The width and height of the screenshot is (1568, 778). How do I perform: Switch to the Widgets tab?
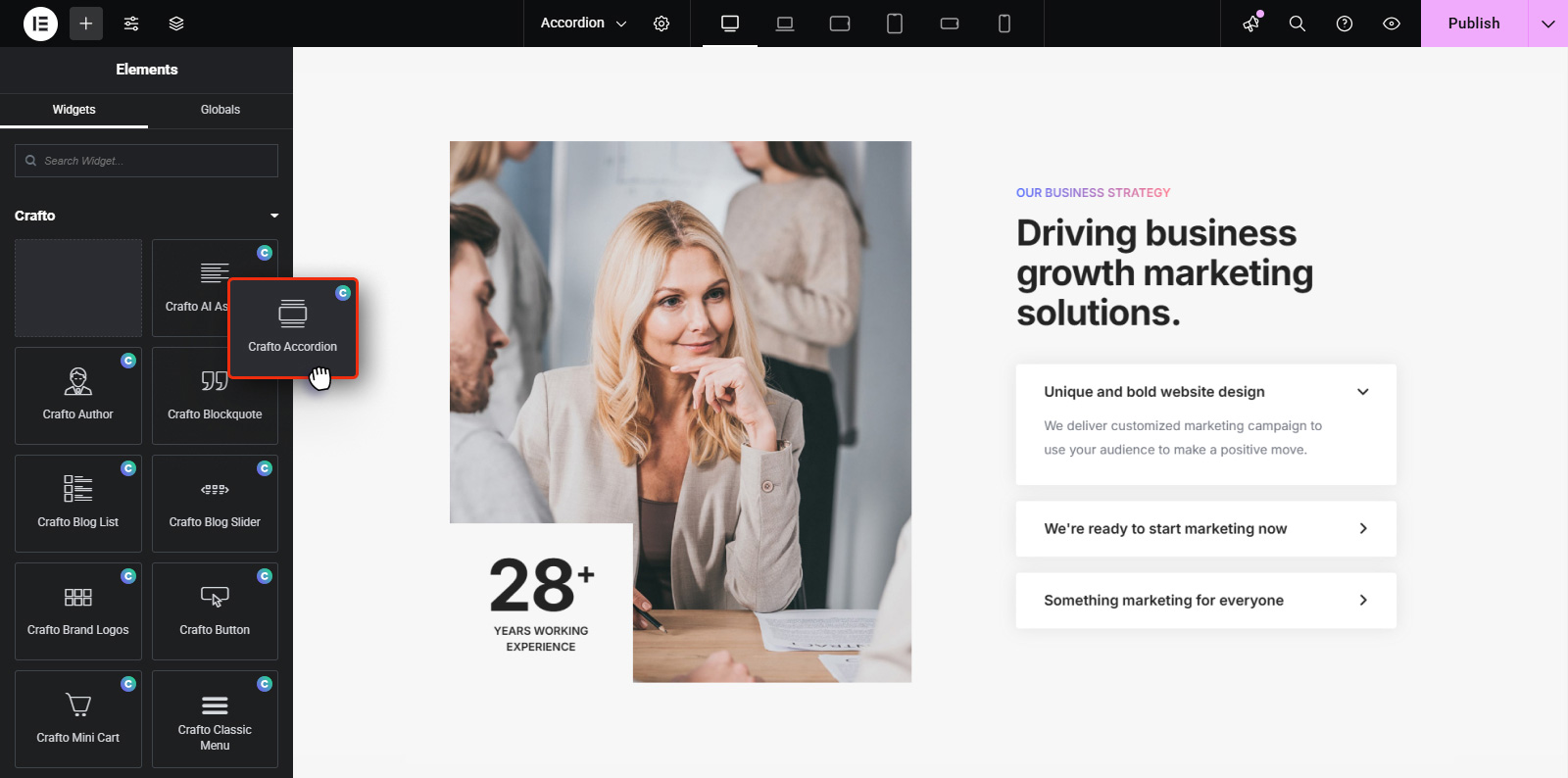tap(73, 110)
